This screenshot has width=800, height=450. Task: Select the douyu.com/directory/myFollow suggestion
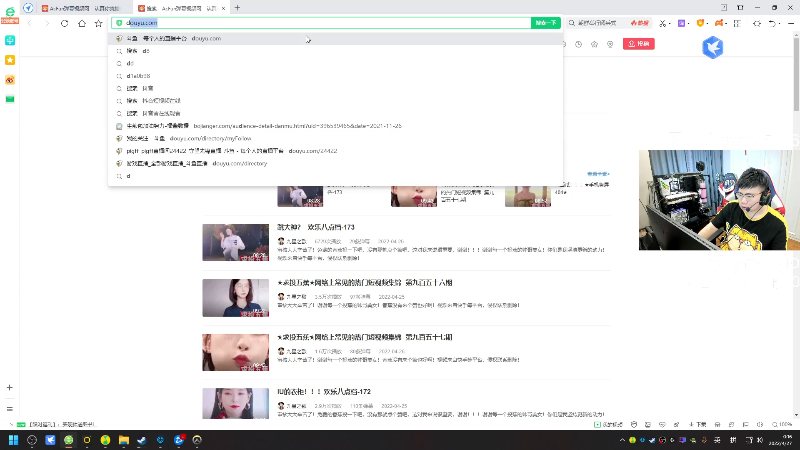tap(336, 138)
